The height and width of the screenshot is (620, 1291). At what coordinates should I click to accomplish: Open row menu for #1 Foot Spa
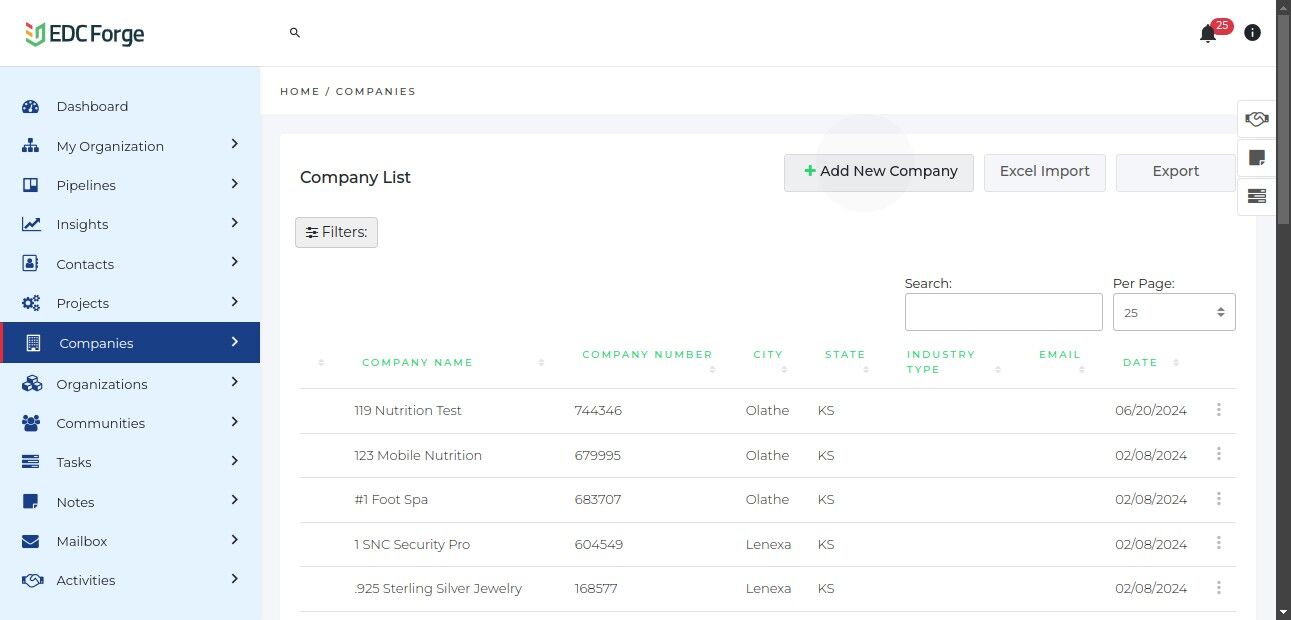tap(1219, 499)
